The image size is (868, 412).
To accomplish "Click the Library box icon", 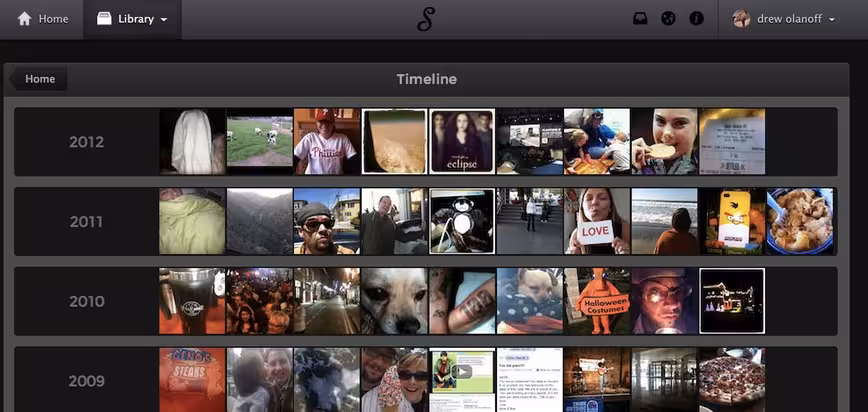I will point(104,19).
